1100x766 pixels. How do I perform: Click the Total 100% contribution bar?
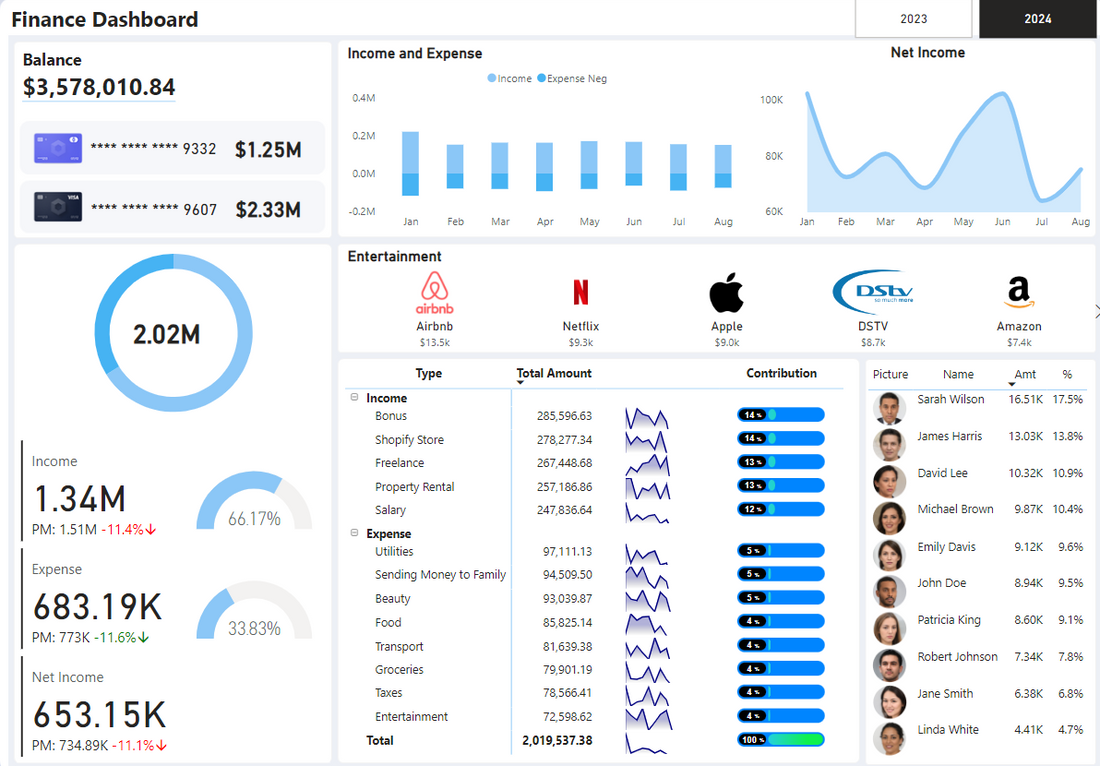780,739
